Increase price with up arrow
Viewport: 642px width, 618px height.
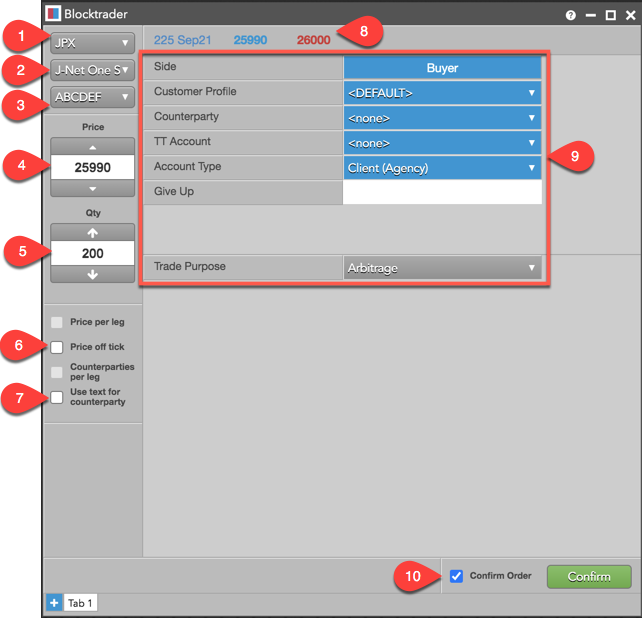(x=92, y=146)
